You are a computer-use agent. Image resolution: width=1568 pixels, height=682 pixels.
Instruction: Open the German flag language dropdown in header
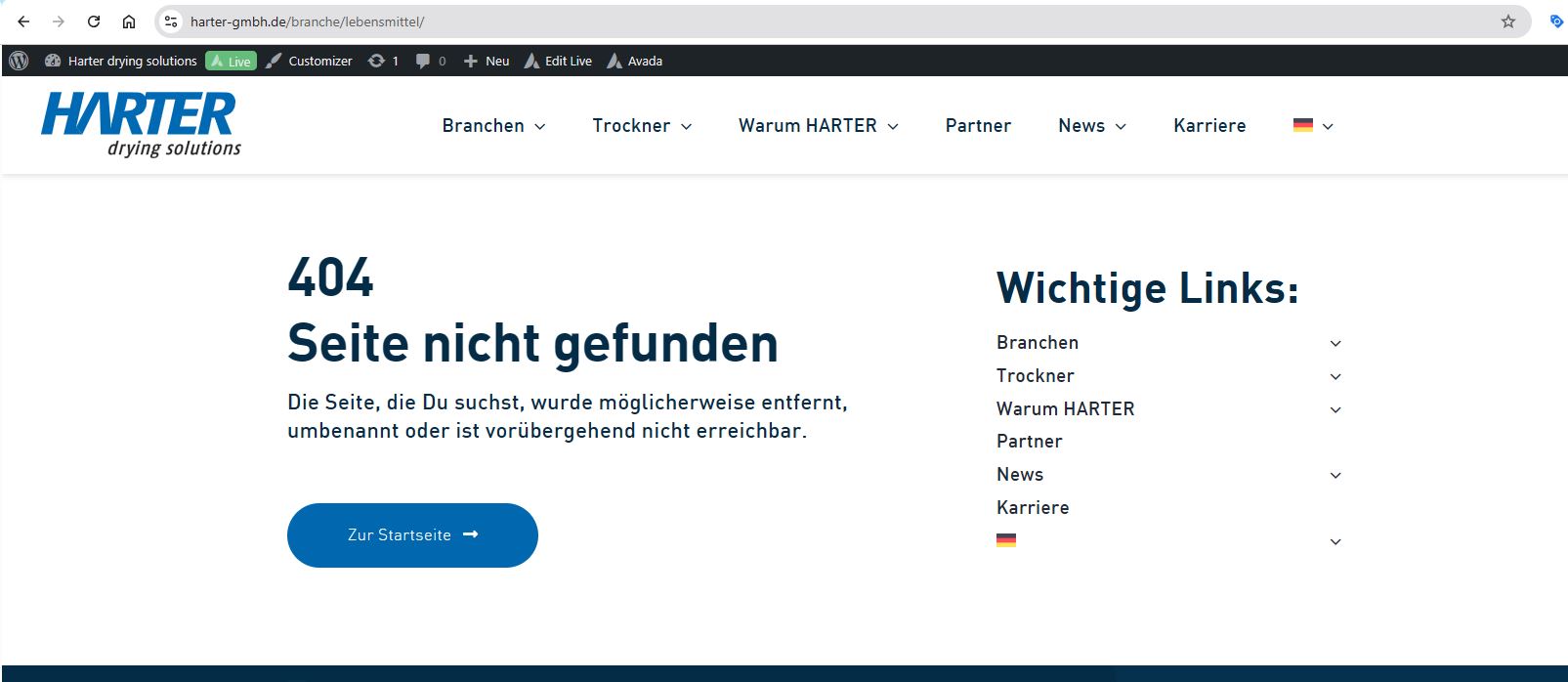click(1312, 126)
